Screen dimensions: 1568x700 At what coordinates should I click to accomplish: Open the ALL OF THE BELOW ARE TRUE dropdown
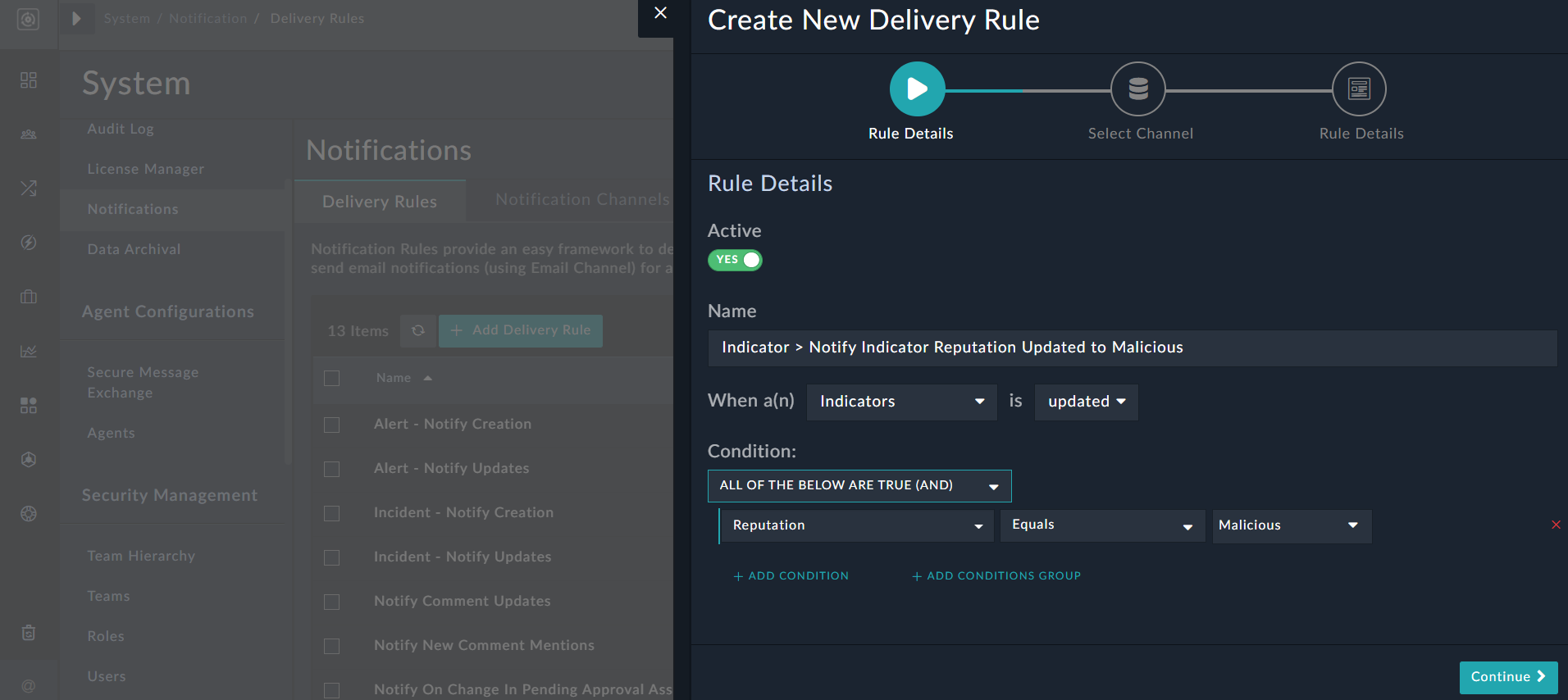[859, 485]
